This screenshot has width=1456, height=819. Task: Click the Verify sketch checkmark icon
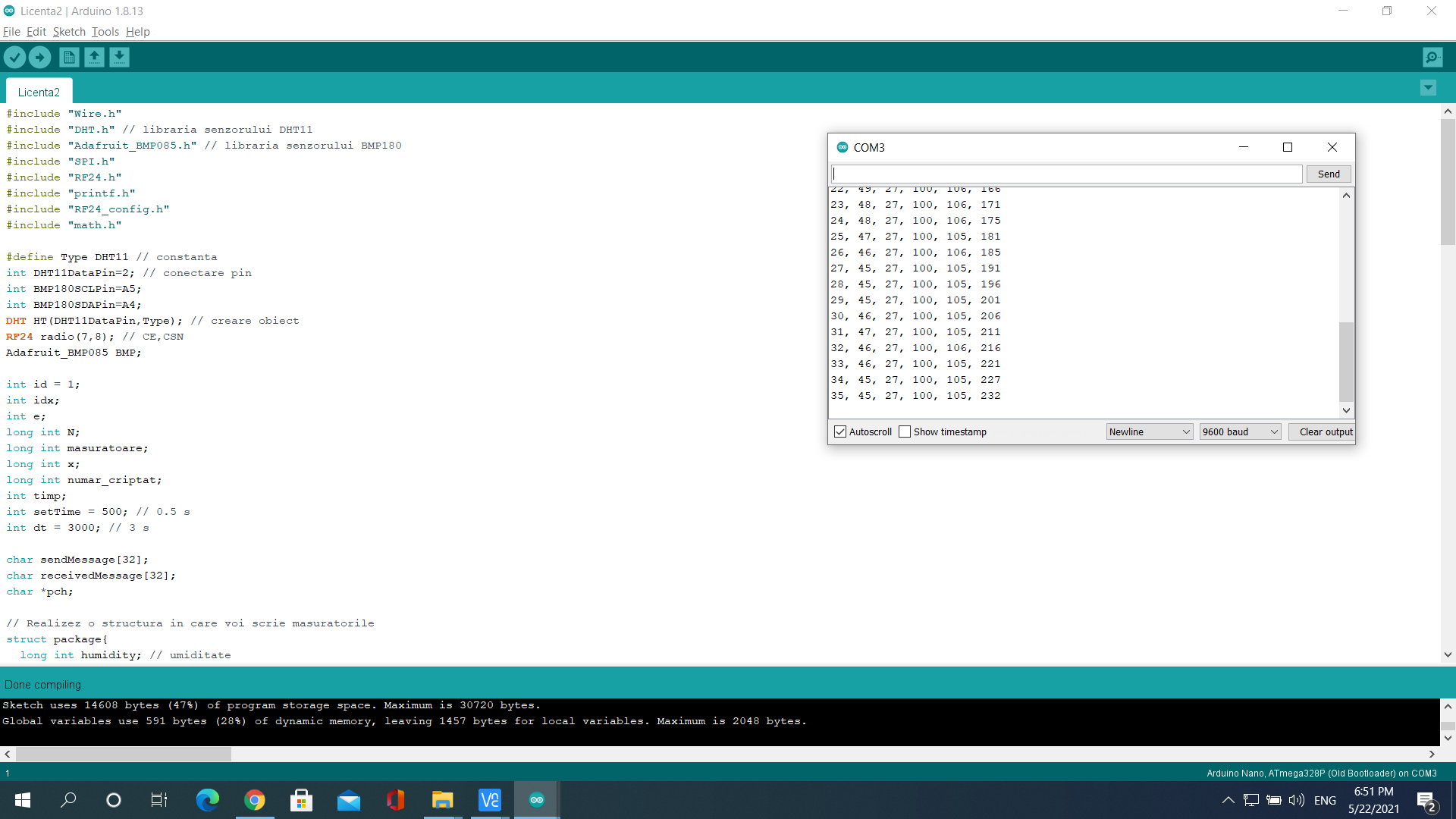14,57
